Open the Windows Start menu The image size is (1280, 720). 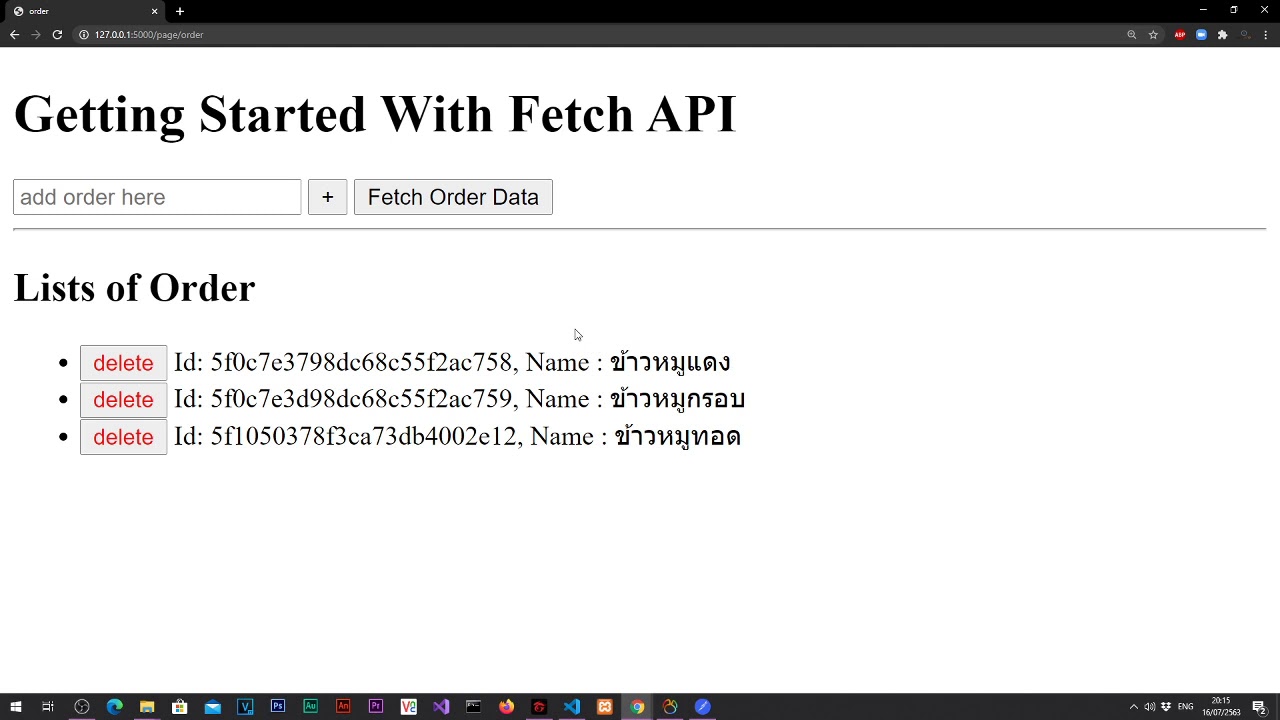[x=16, y=707]
